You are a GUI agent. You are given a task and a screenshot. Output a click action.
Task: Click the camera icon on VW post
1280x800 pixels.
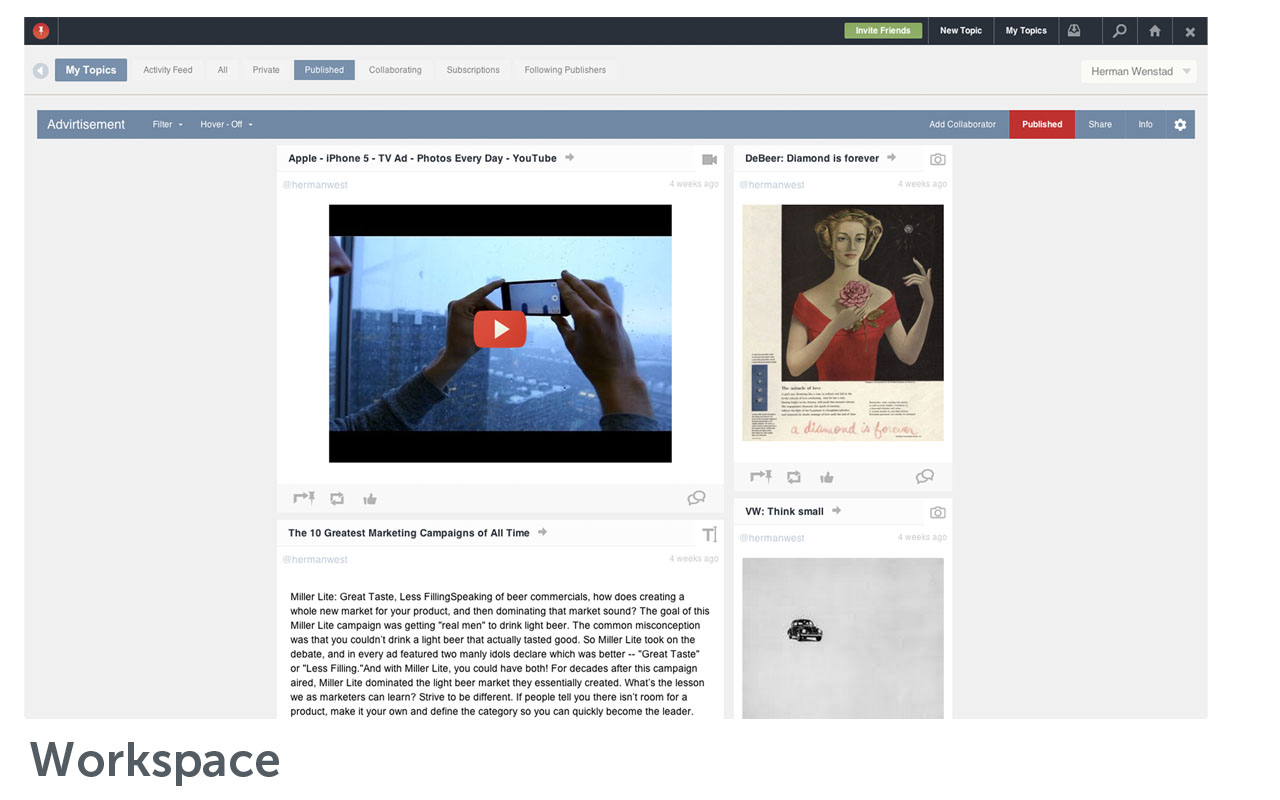click(937, 512)
